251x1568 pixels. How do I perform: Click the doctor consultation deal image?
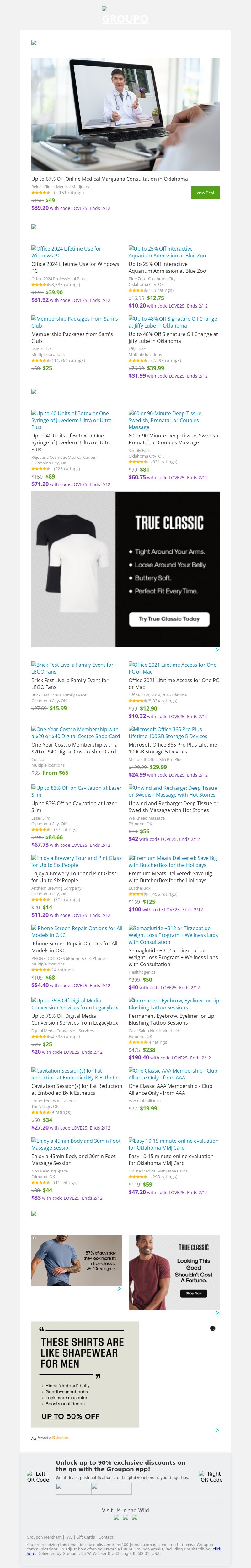[x=125, y=114]
